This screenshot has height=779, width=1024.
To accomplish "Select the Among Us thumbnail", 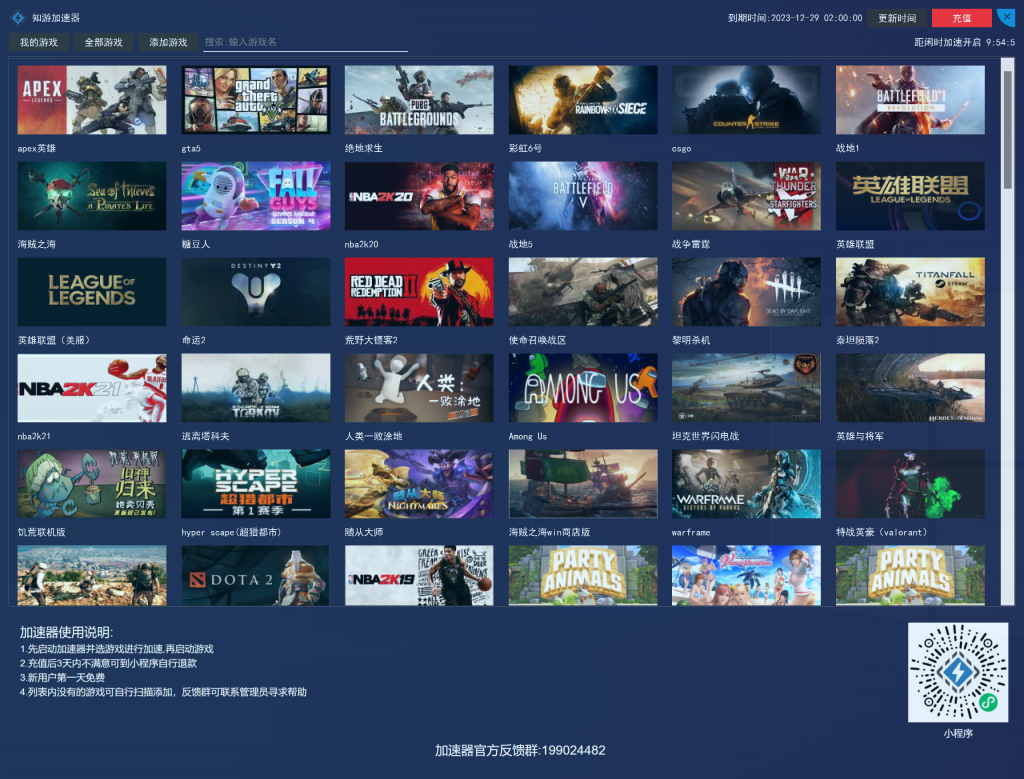I will (583, 388).
